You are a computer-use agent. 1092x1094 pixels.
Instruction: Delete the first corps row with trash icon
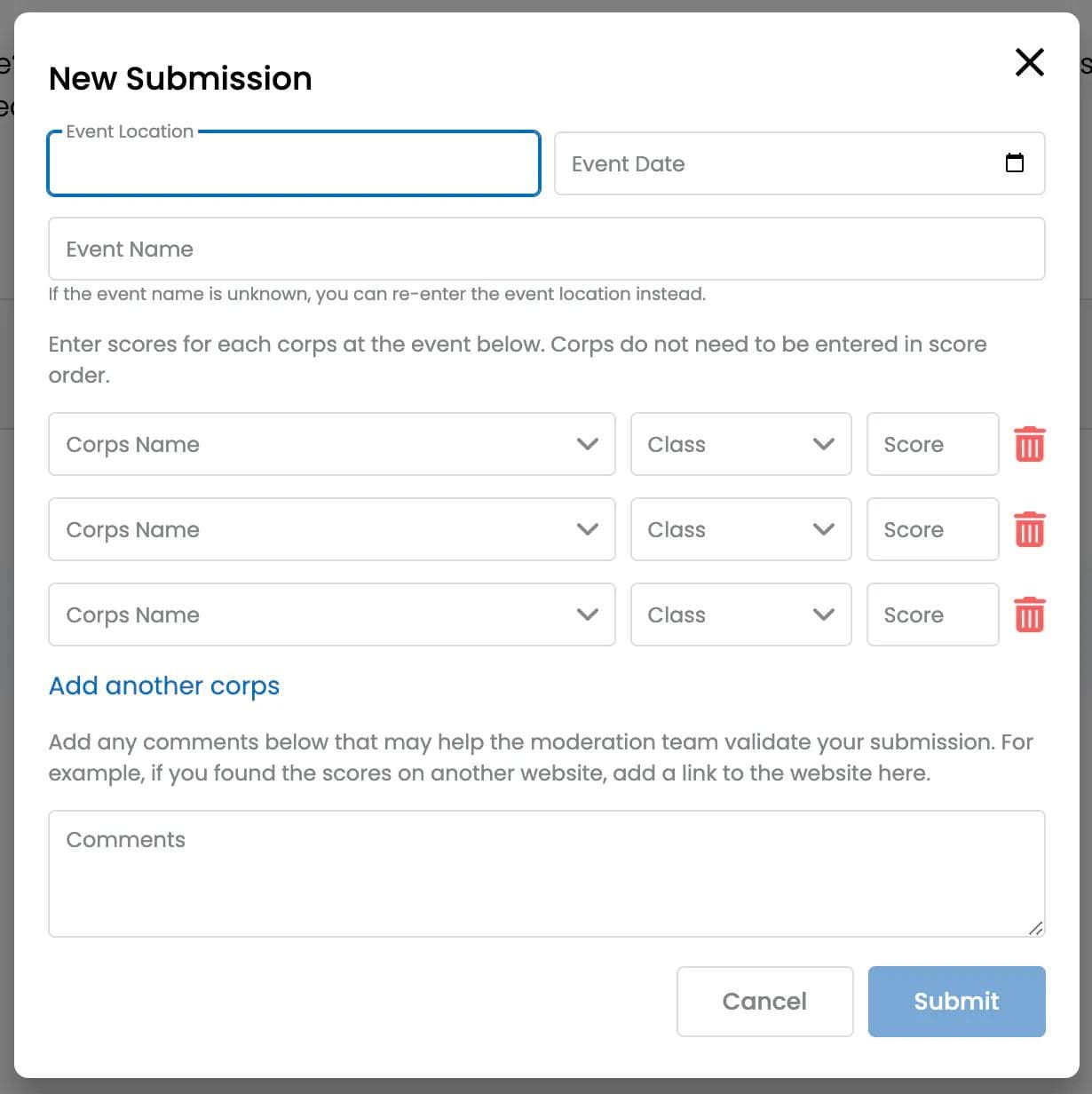click(x=1029, y=444)
